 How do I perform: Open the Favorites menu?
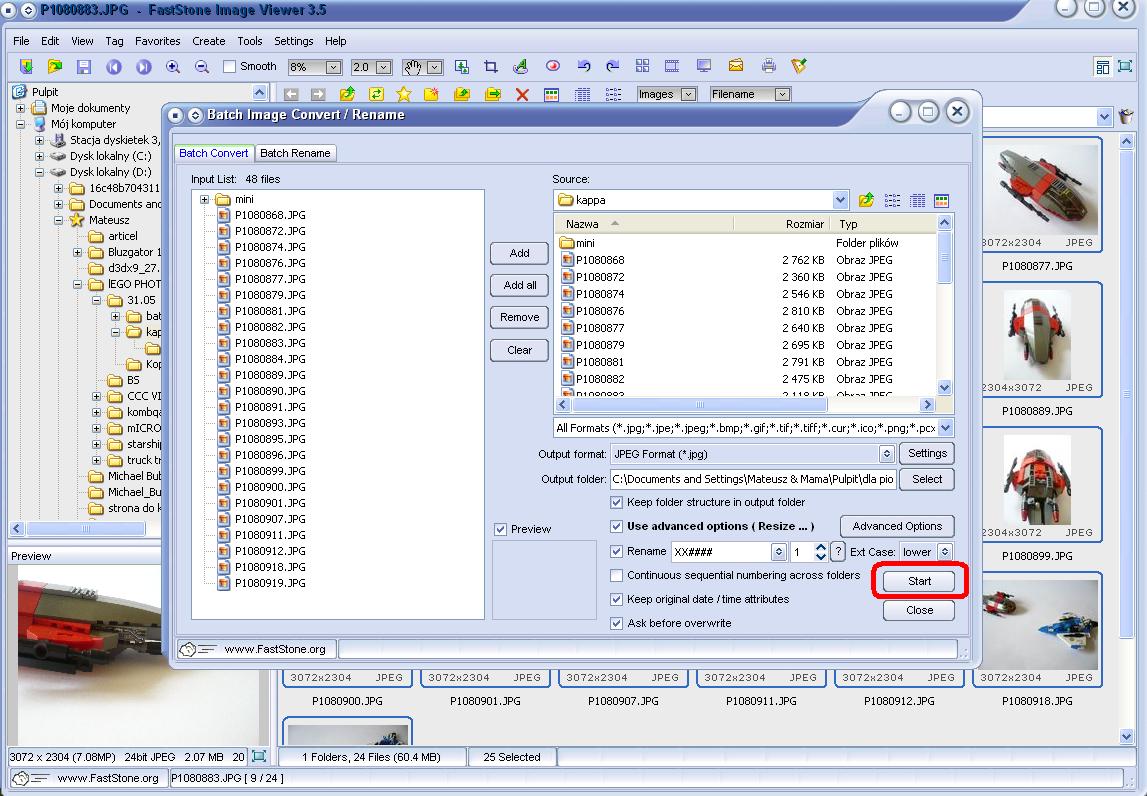click(x=157, y=41)
